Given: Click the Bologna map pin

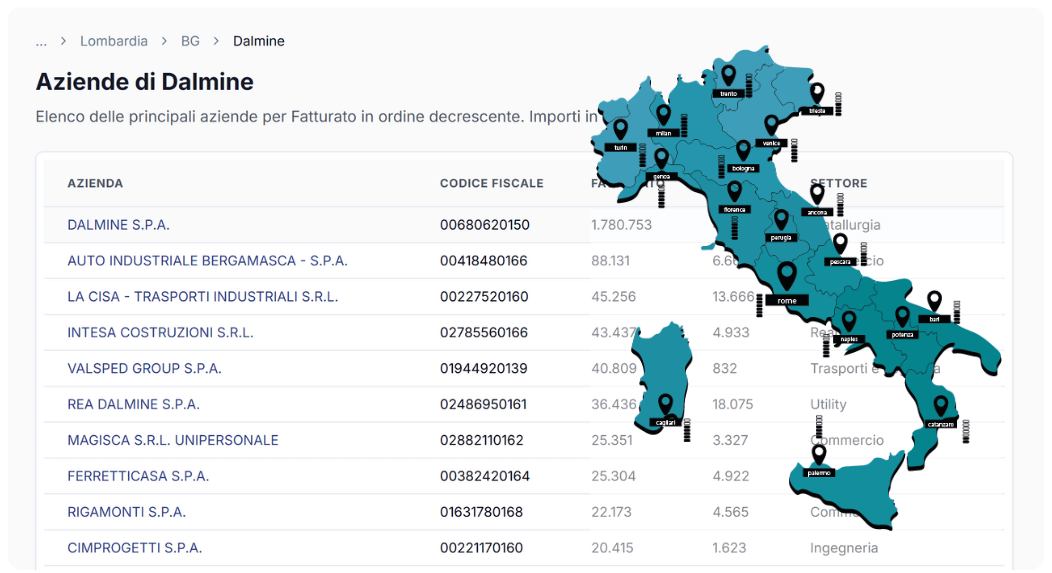Looking at the screenshot, I should pyautogui.click(x=743, y=150).
